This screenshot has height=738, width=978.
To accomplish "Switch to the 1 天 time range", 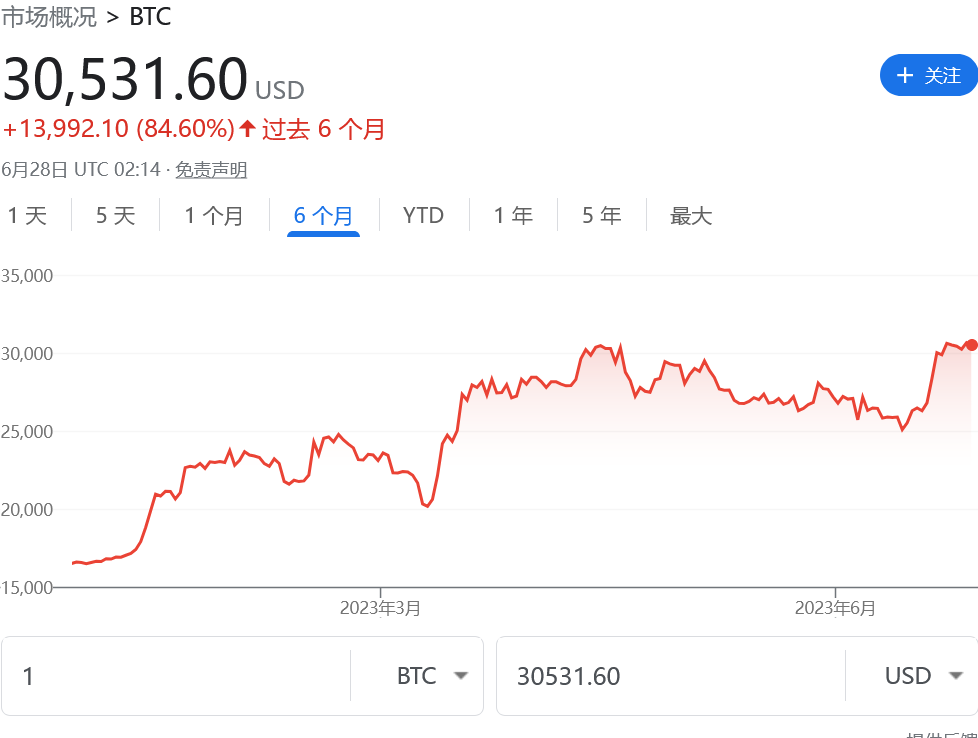I will click(28, 216).
